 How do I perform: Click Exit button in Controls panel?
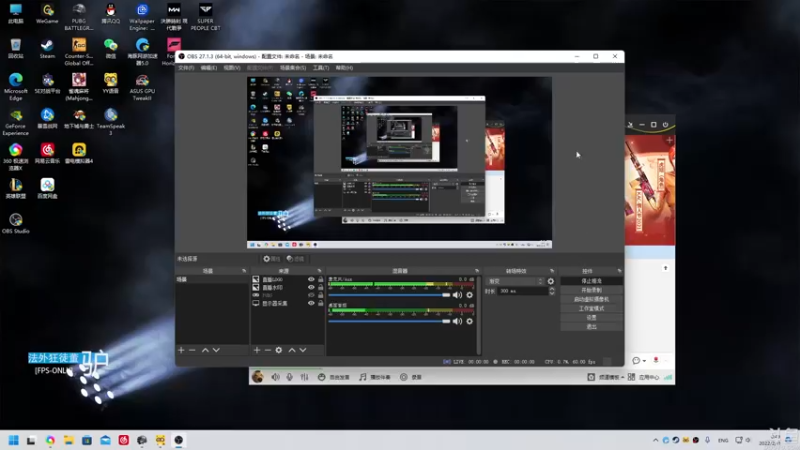pyautogui.click(x=591, y=327)
